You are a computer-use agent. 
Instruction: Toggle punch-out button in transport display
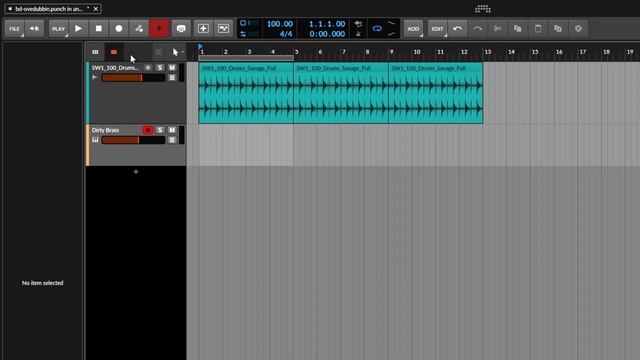click(391, 34)
